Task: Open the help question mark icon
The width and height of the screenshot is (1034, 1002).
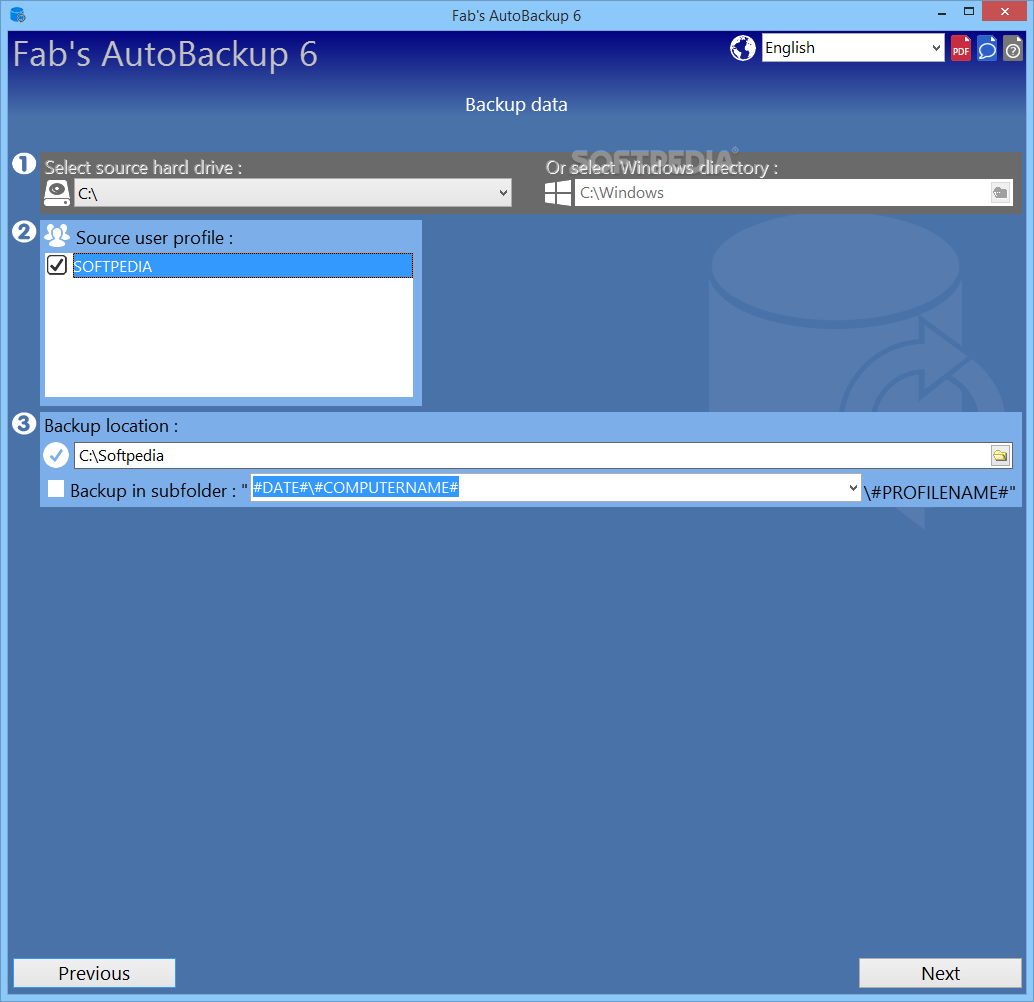Action: point(1013,48)
